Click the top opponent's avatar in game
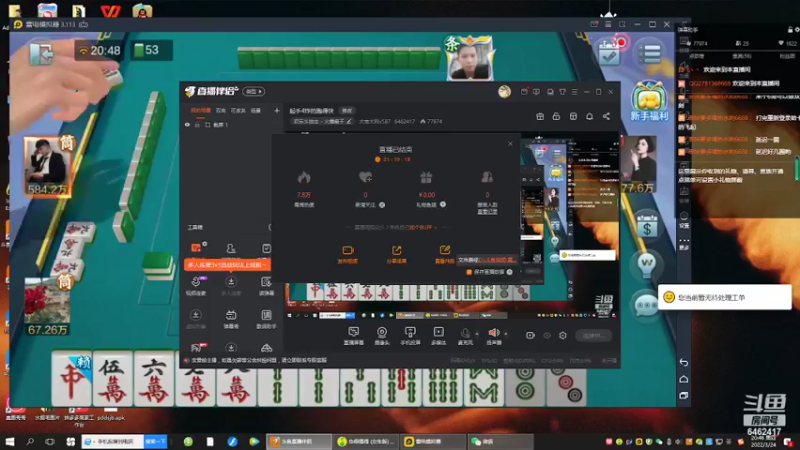The height and width of the screenshot is (450, 800). (470, 58)
